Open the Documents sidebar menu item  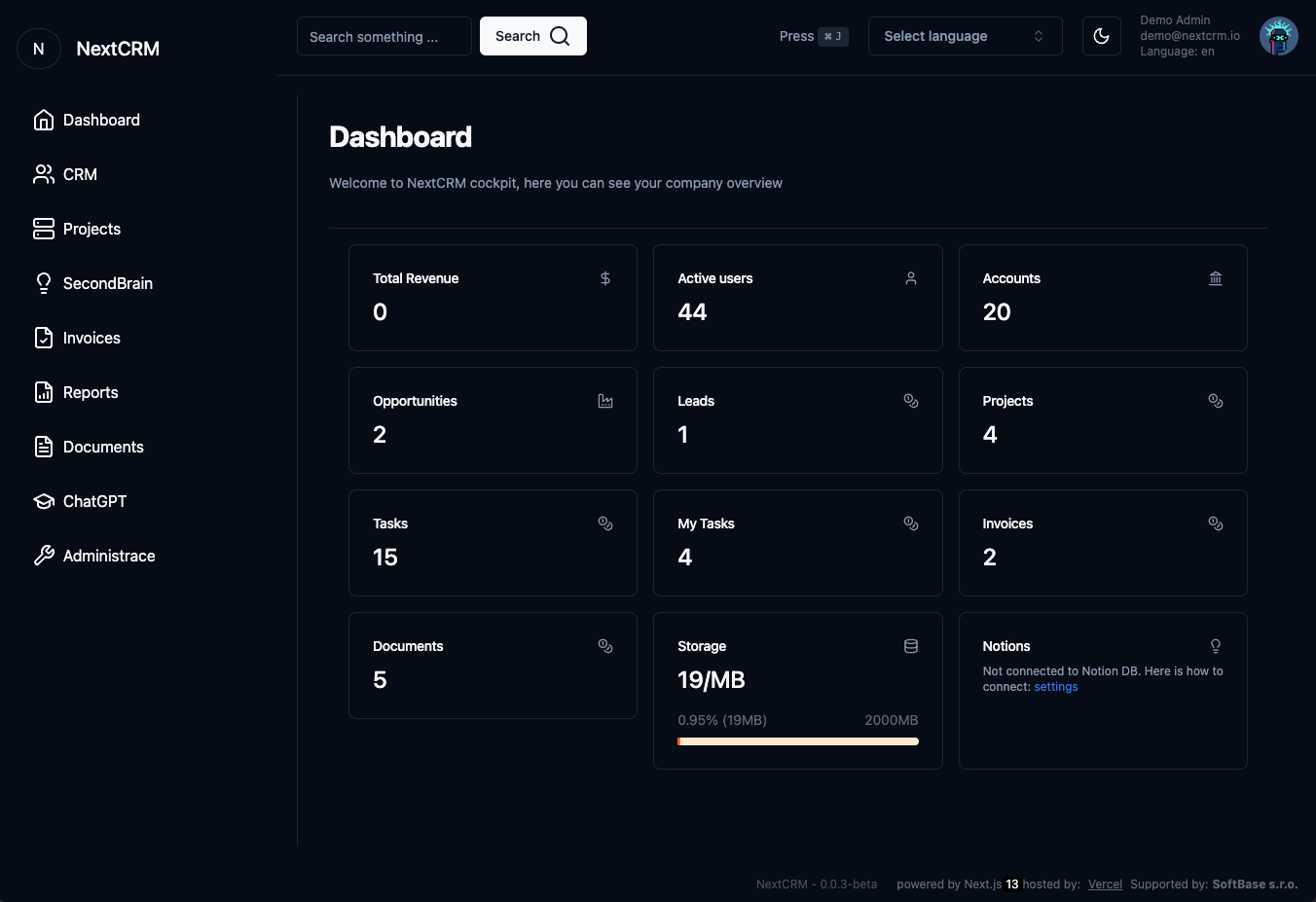103,447
